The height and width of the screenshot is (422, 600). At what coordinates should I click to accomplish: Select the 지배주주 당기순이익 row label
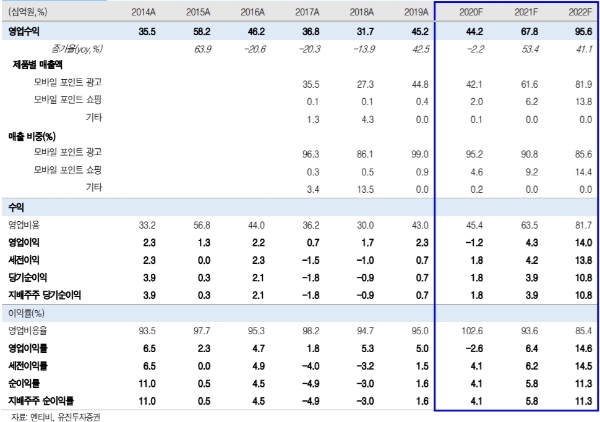point(44,295)
